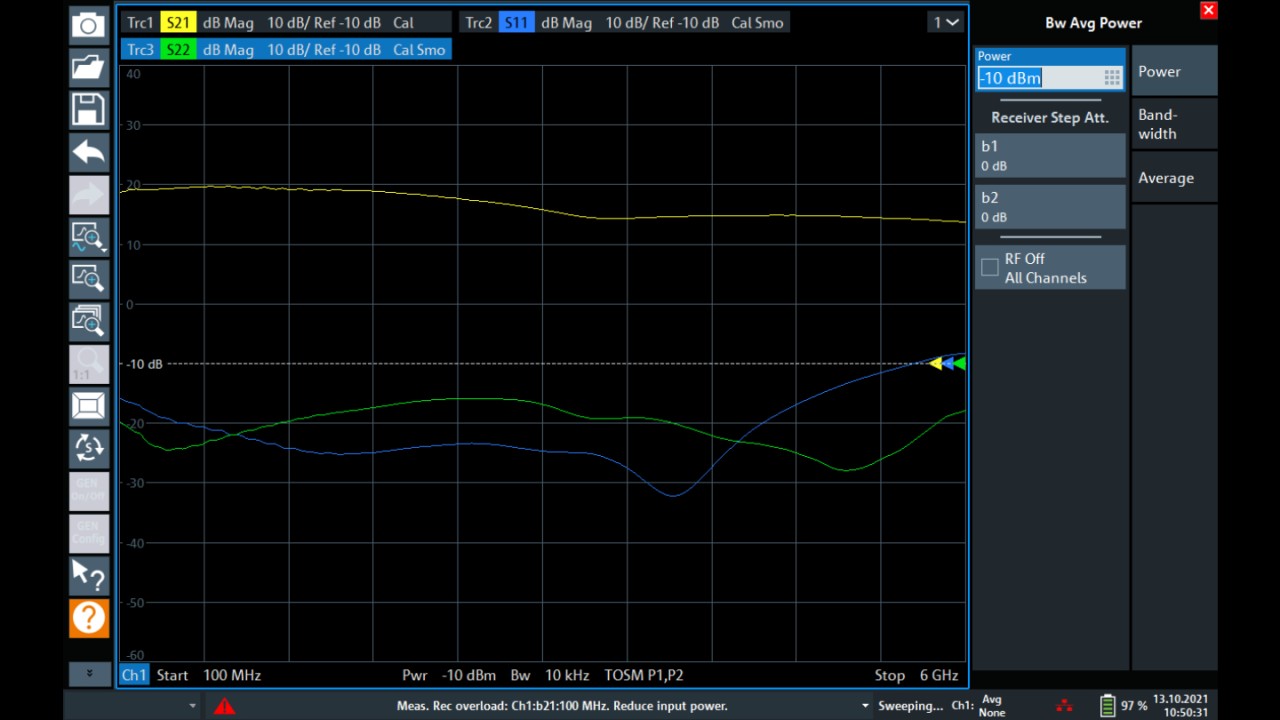
Task: Switch to the Power tab
Action: (x=1174, y=71)
